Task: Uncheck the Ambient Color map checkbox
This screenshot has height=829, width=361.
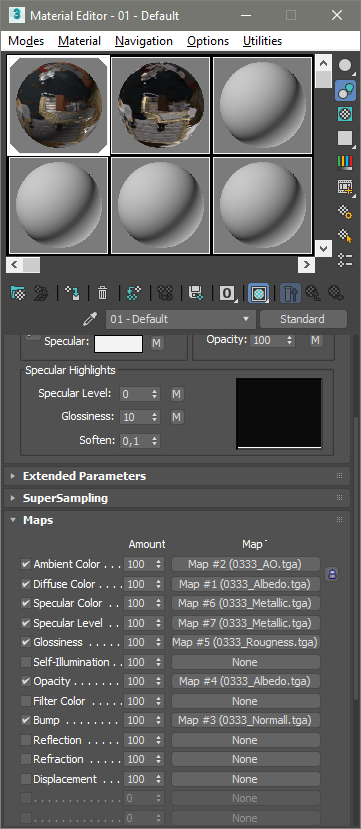Action: pos(25,564)
